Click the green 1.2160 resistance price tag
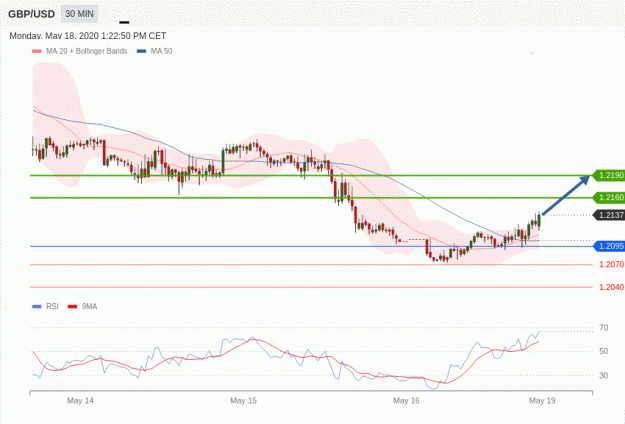 point(609,197)
